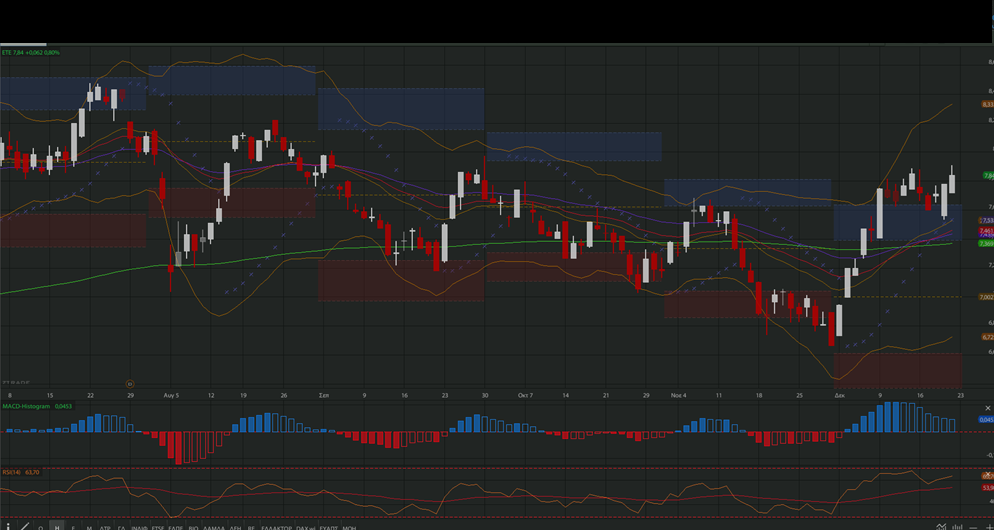
Task: Click the Οκτ 7 date axis label
Action: 526,395
